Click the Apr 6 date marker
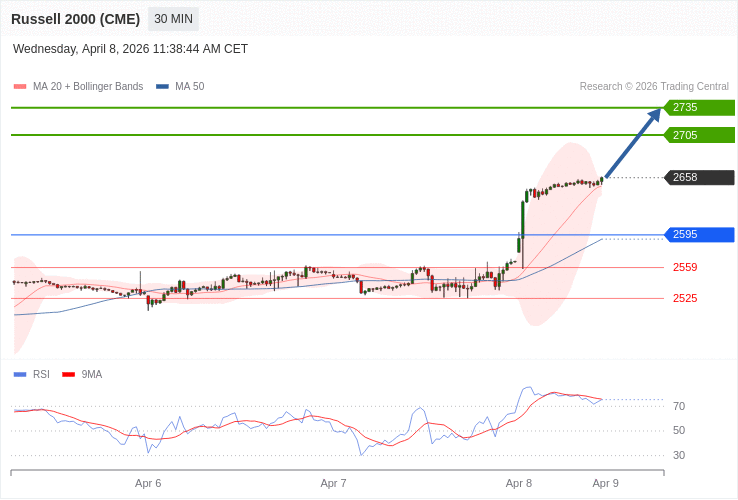The image size is (738, 500). point(148,483)
